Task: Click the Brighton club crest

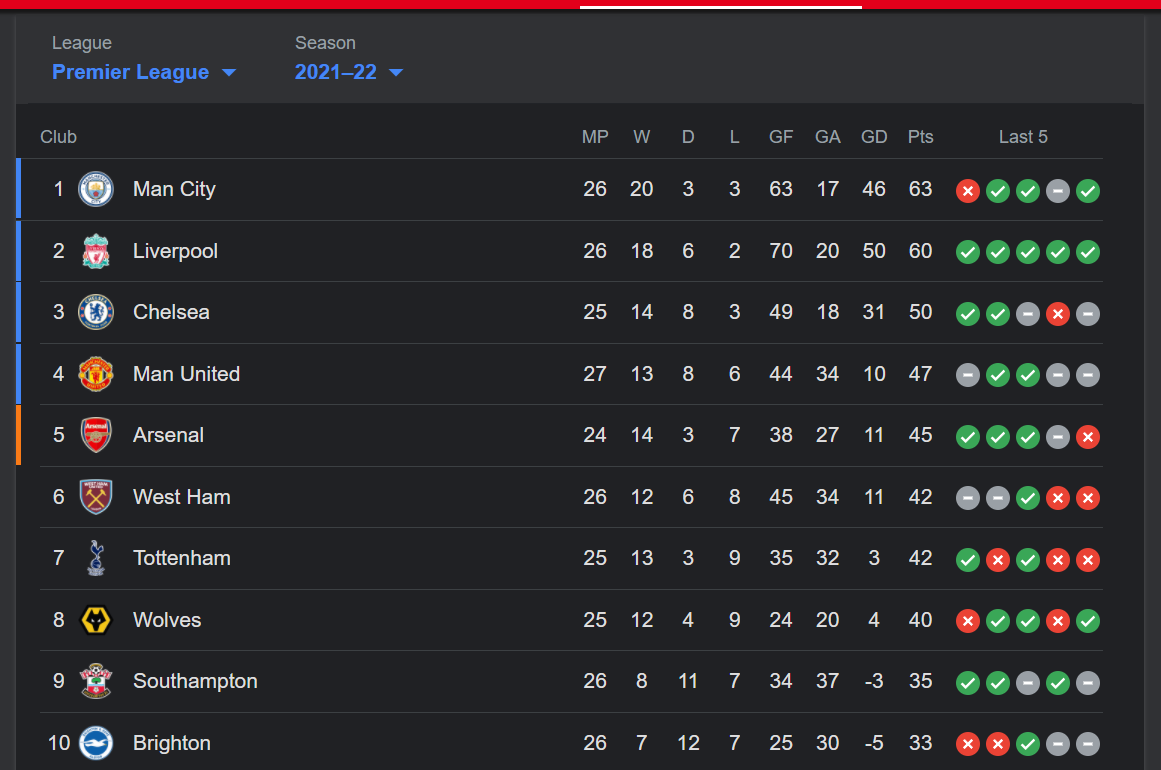Action: (96, 743)
